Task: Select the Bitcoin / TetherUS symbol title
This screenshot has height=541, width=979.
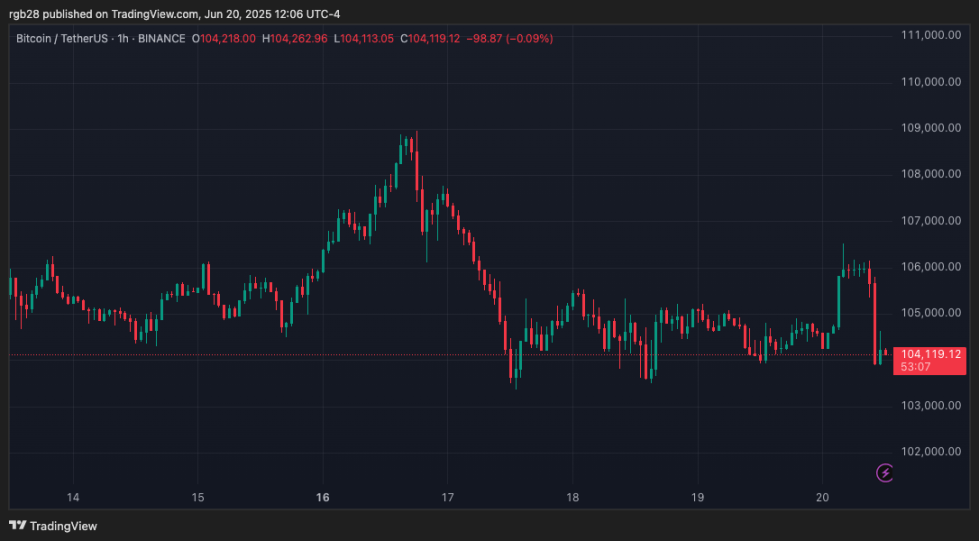Action: (x=62, y=39)
